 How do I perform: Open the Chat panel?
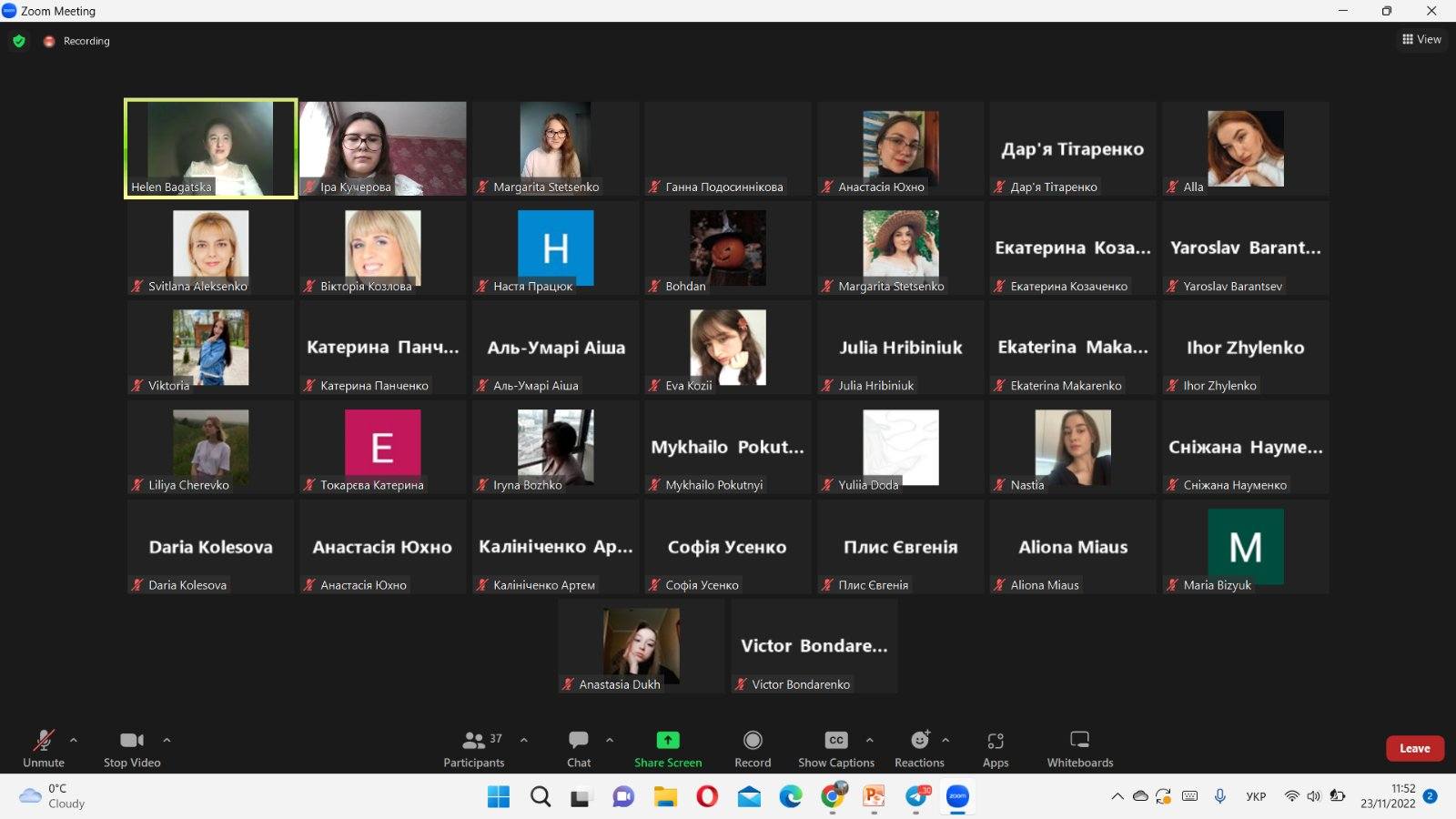coord(579,748)
